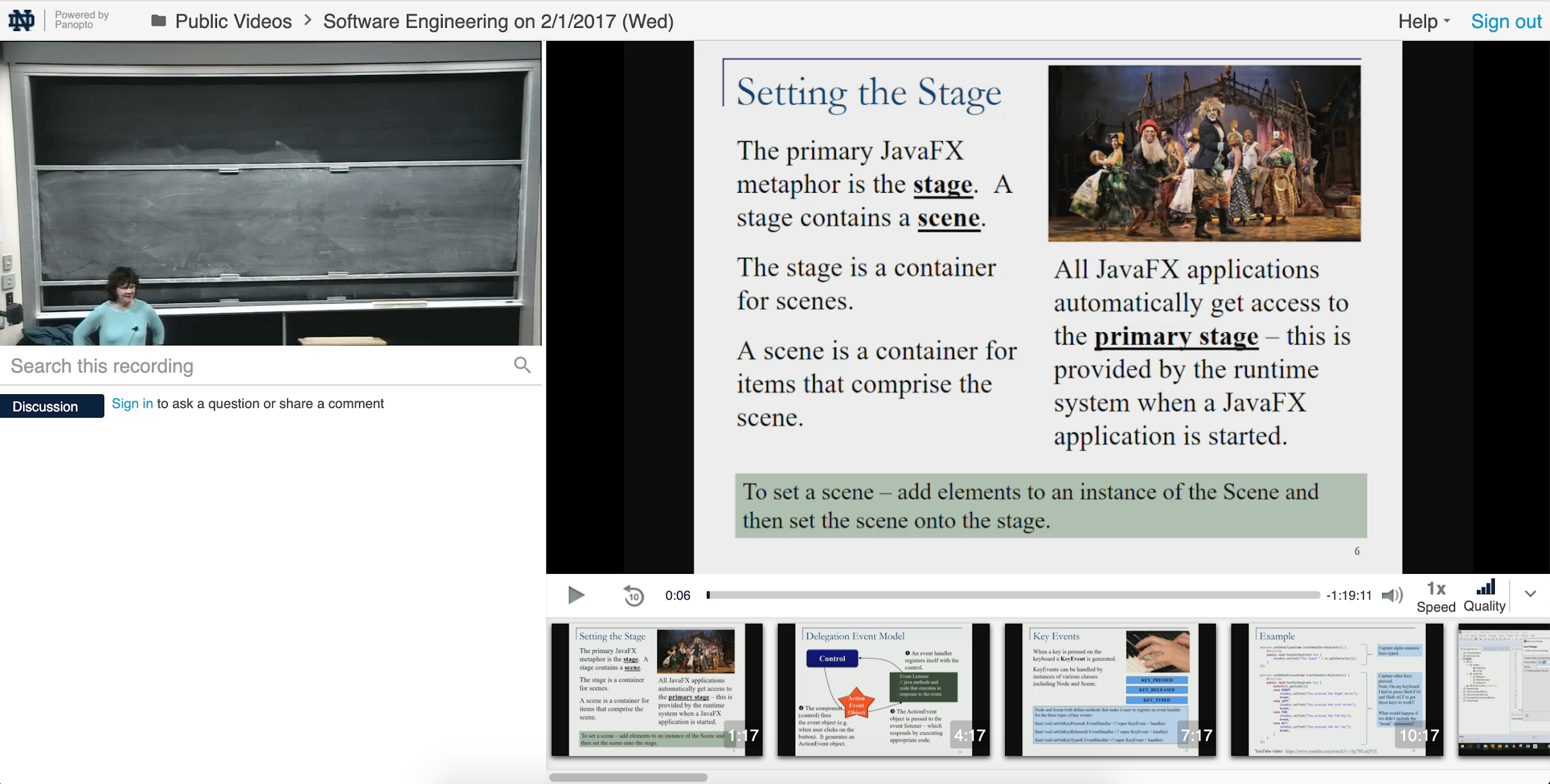Select the Discussion tab
The height and width of the screenshot is (784, 1550).
(52, 406)
